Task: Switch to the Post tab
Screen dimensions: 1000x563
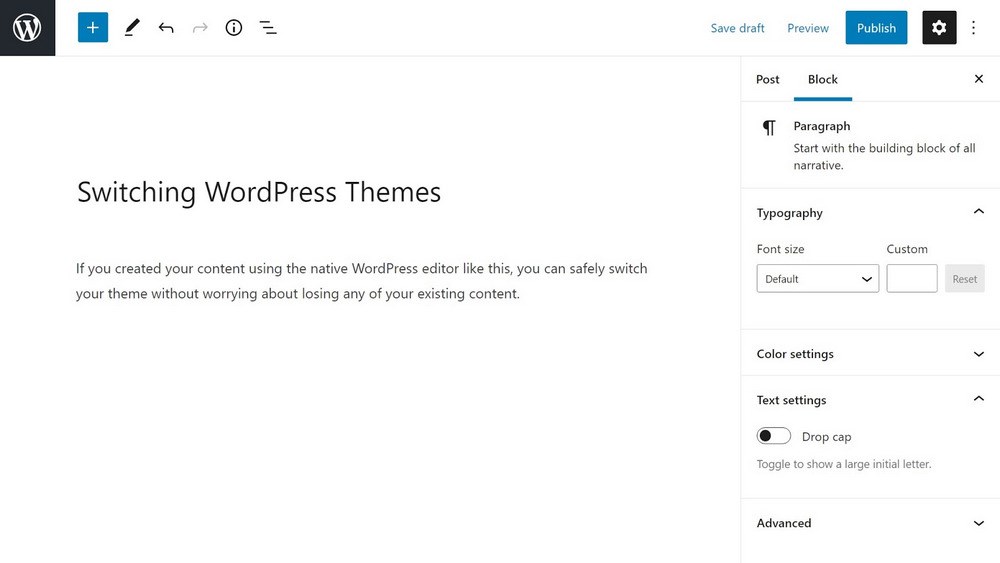Action: pyautogui.click(x=767, y=79)
